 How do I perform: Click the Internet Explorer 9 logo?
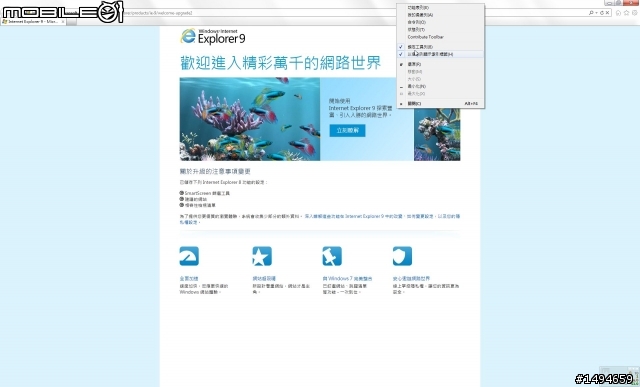pos(213,36)
